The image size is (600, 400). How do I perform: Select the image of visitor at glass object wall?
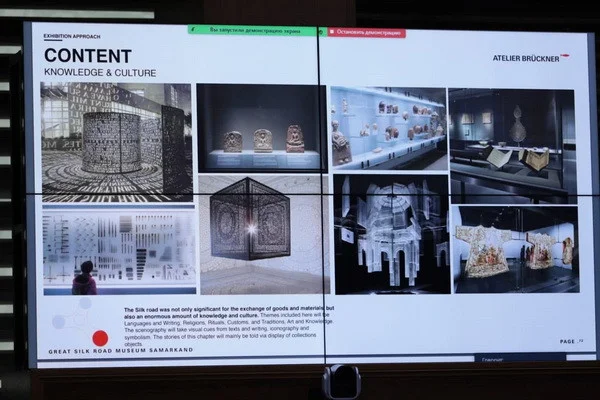click(x=119, y=250)
